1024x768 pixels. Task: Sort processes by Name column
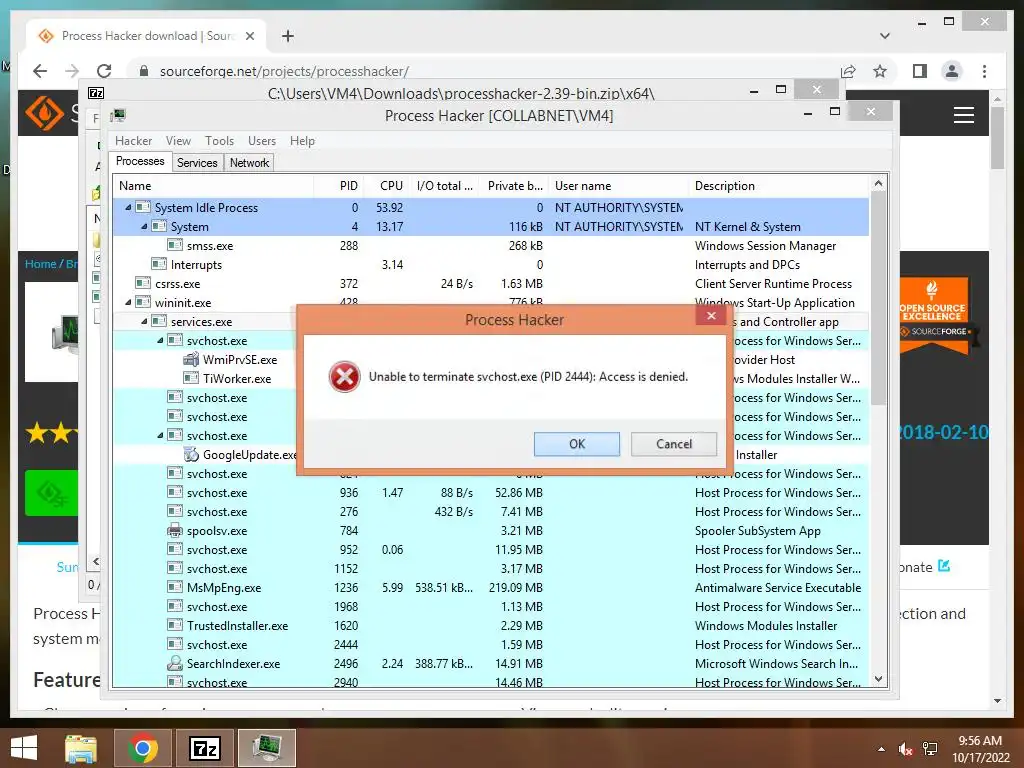(213, 185)
